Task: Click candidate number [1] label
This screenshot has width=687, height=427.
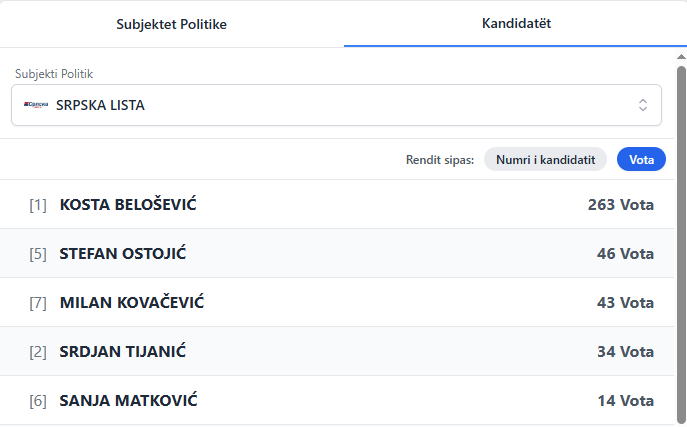Action: (x=38, y=205)
